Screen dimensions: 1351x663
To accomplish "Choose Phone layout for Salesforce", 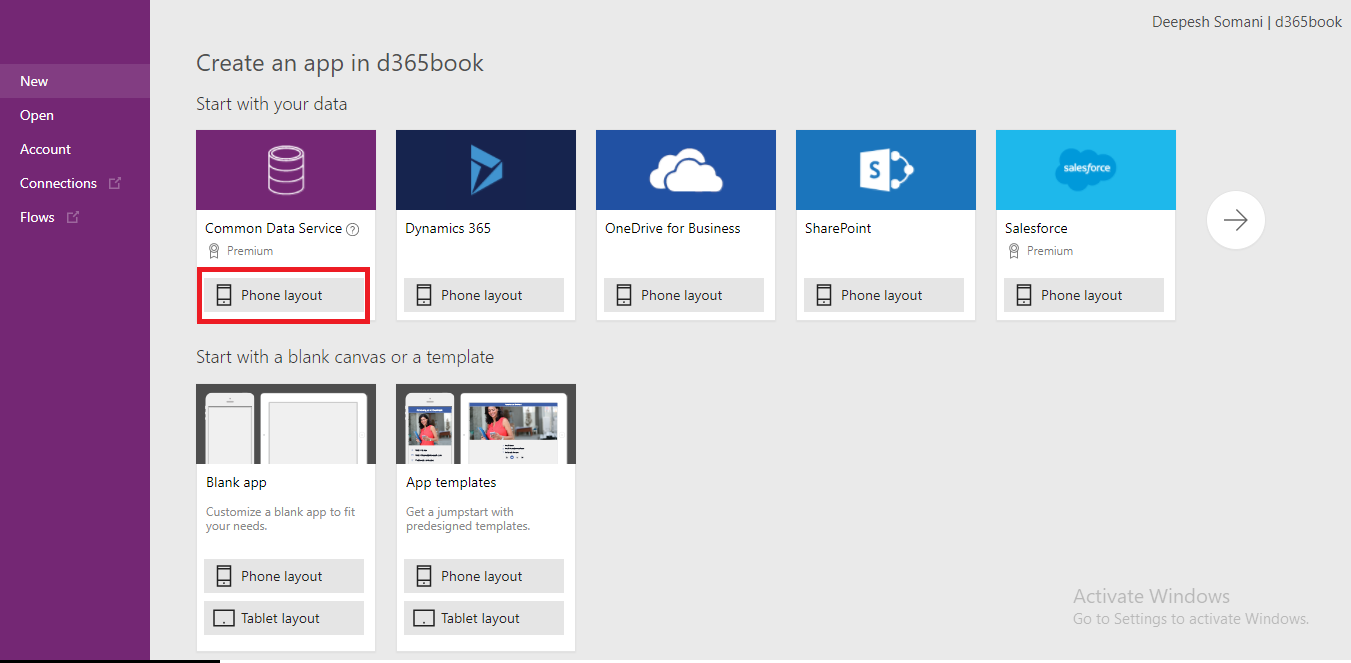I will click(1084, 295).
